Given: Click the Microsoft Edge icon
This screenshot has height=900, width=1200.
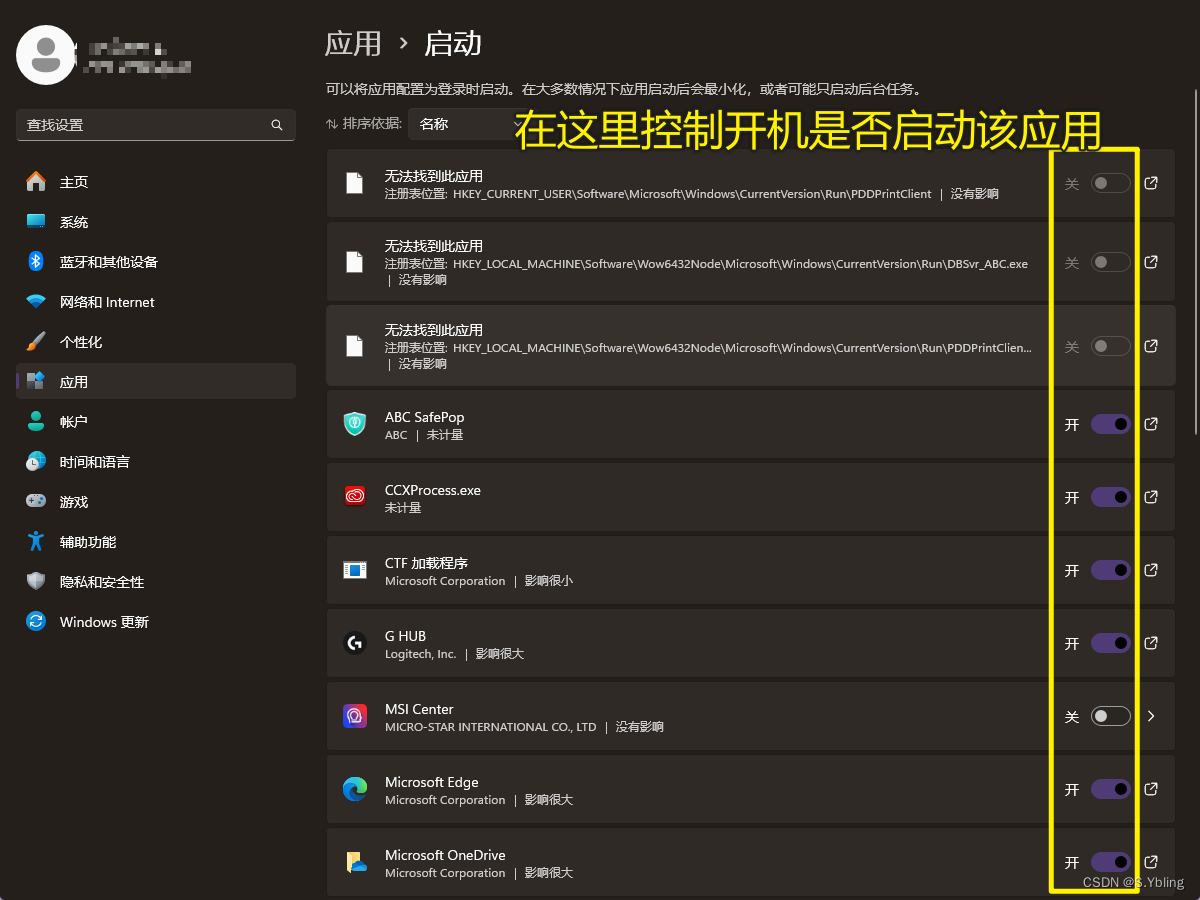Looking at the screenshot, I should click(355, 789).
